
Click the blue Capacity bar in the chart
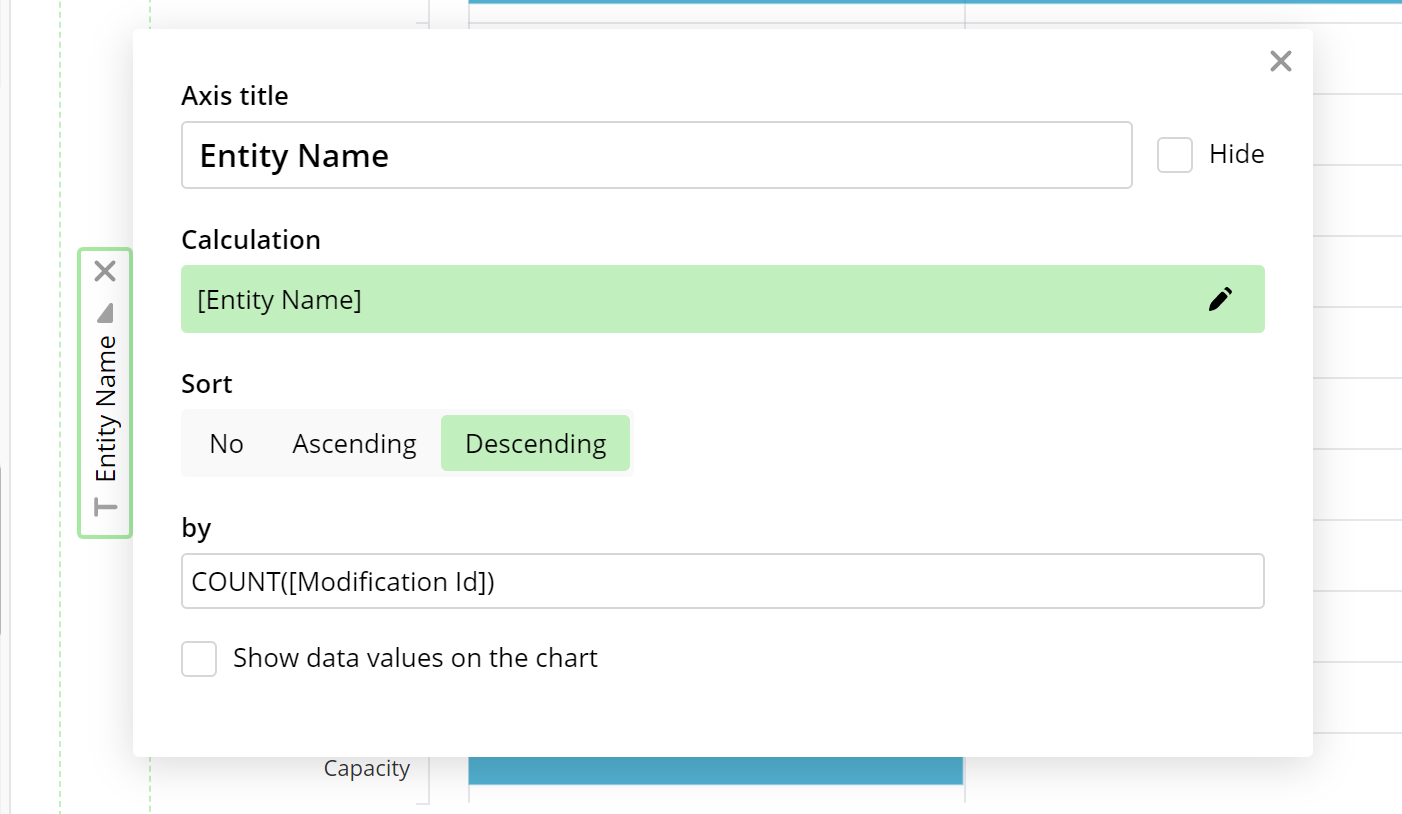tap(715, 771)
